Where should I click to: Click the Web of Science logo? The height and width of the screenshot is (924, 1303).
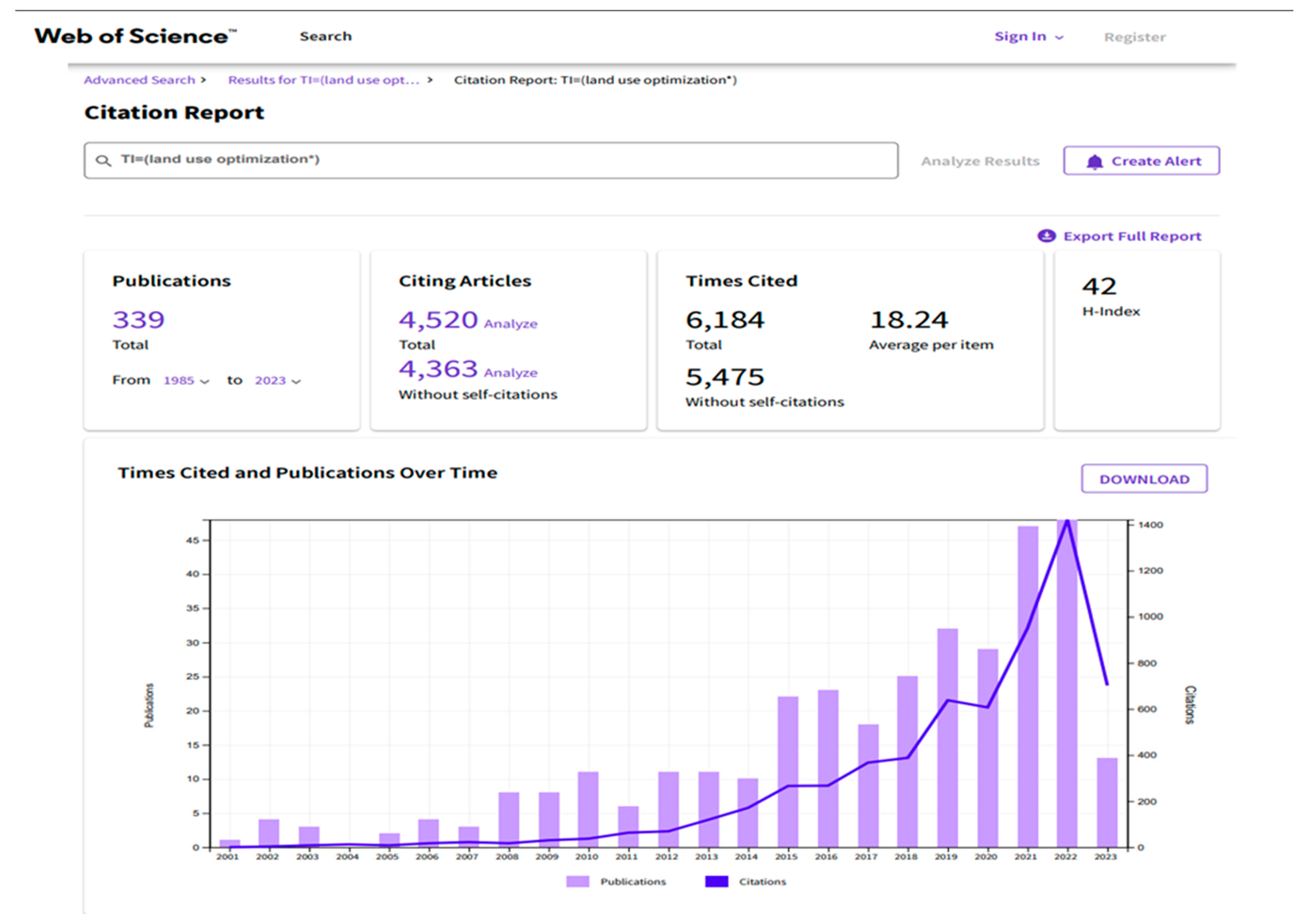tap(135, 37)
